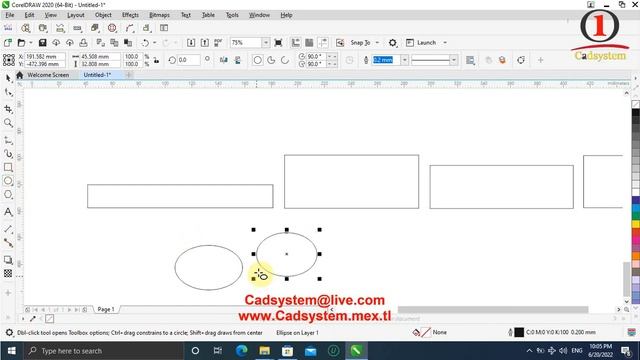Screen dimensions: 640x360
Task: Click the Full-screen preview icon
Action: click(x=278, y=42)
